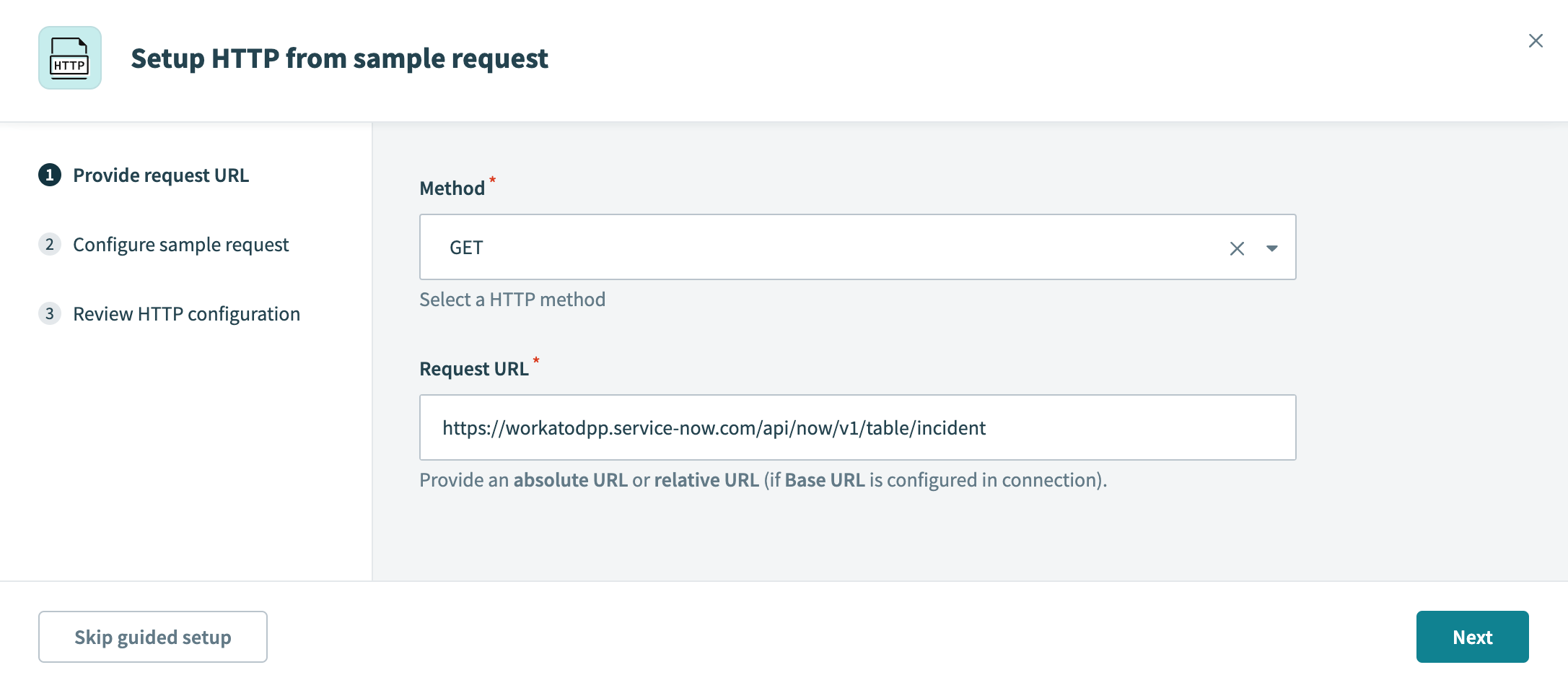The image size is (1568, 683).
Task: Click the red asterisk beside Method
Action: click(x=491, y=182)
